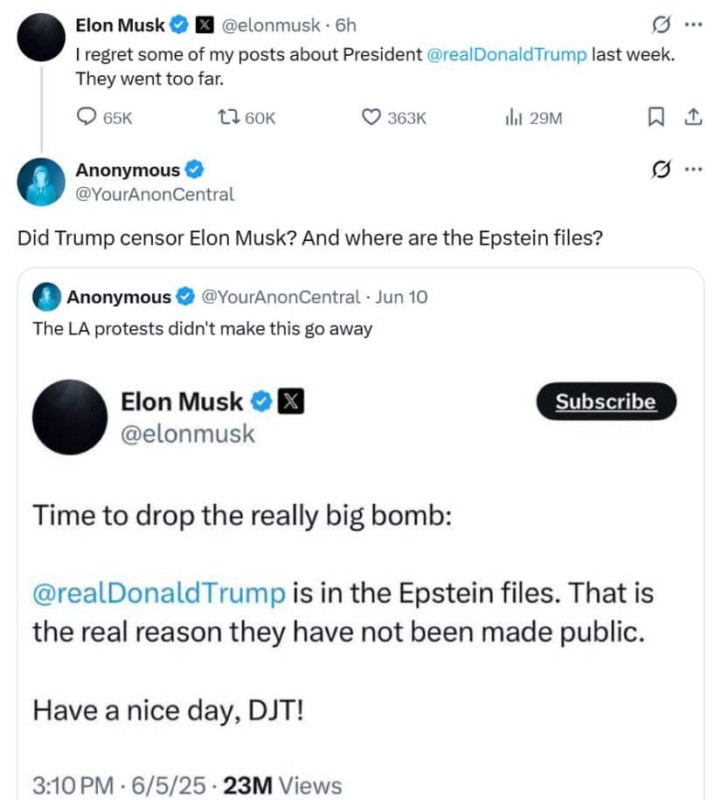Viewport: 721px width, 800px height.
Task: Open quoted text about LA protests
Action: coord(202,328)
